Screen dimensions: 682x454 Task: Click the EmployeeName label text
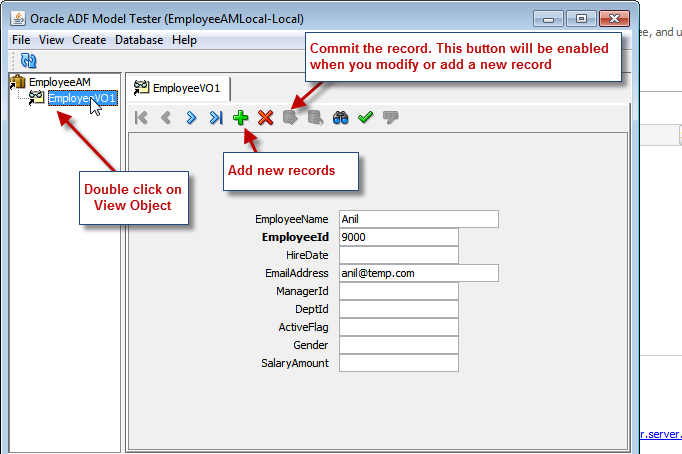292,219
